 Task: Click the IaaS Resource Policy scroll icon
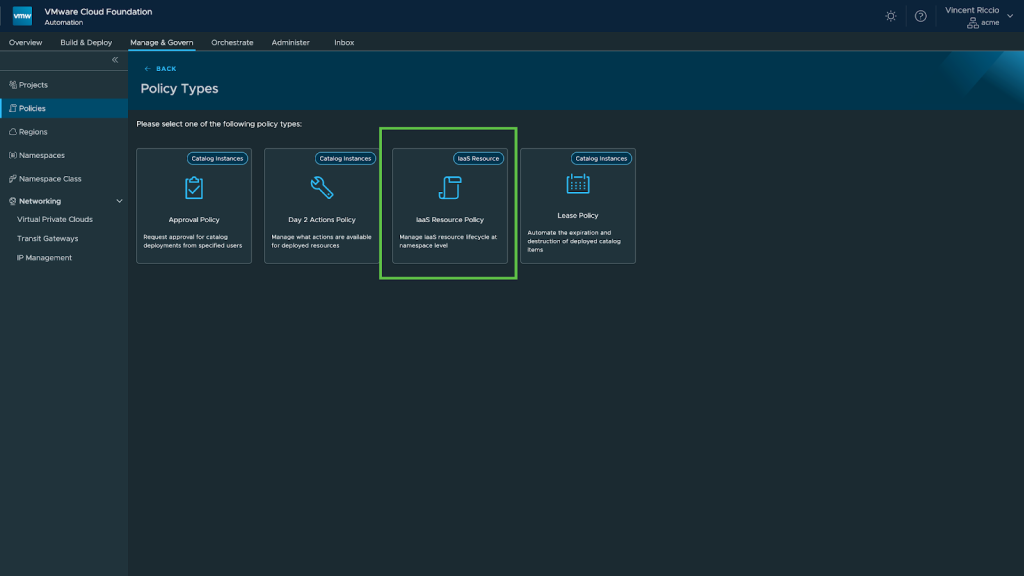(x=450, y=187)
